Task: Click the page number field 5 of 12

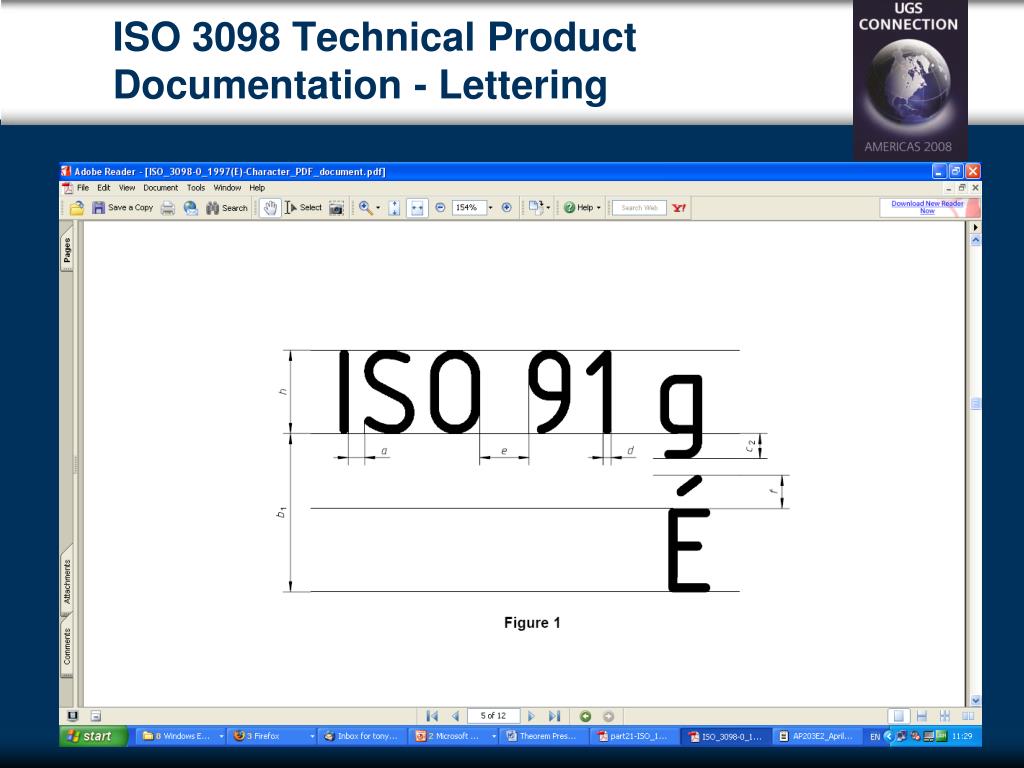Action: pyautogui.click(x=494, y=716)
